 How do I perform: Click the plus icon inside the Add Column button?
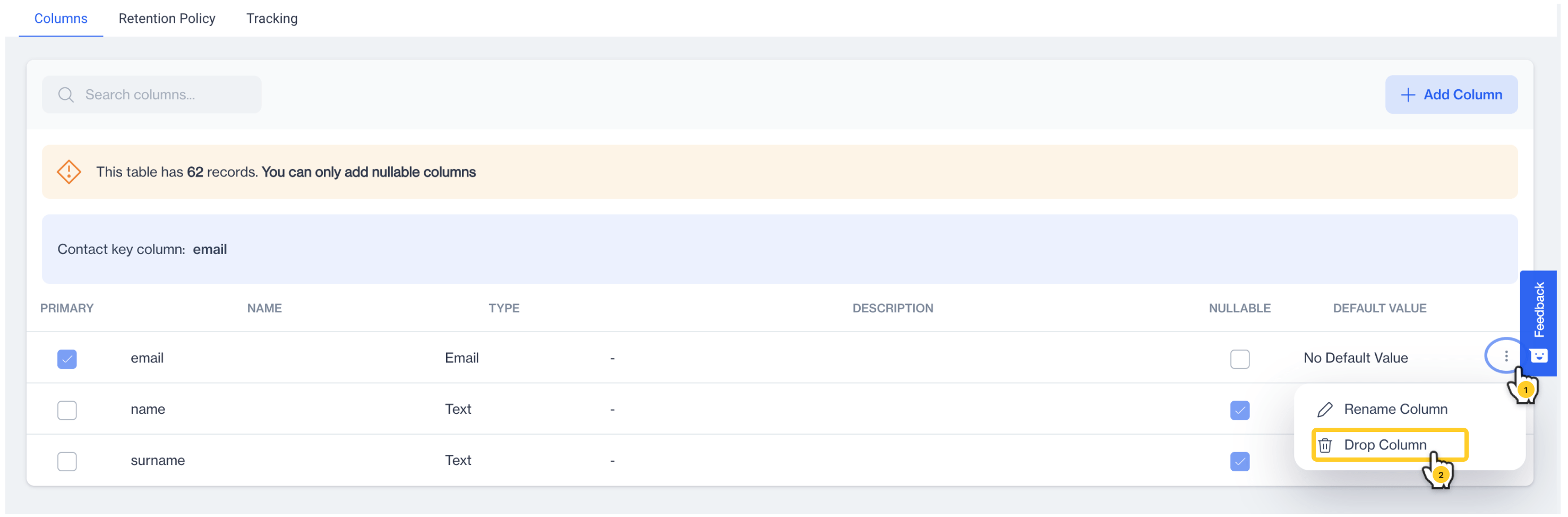coord(1409,95)
